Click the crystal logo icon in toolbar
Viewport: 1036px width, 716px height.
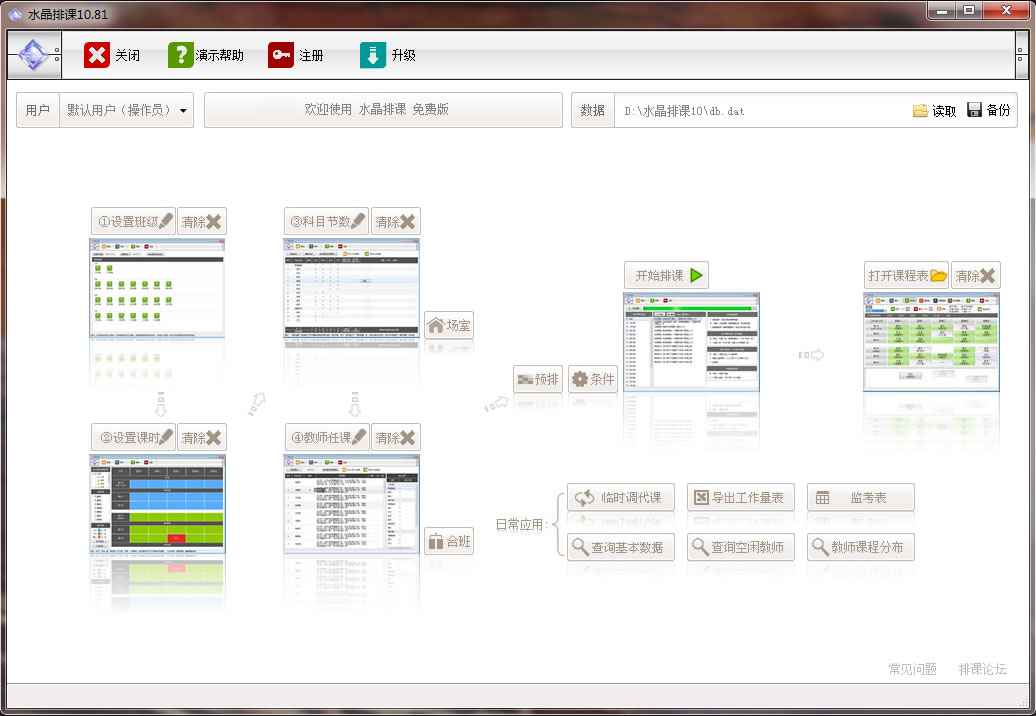34,55
